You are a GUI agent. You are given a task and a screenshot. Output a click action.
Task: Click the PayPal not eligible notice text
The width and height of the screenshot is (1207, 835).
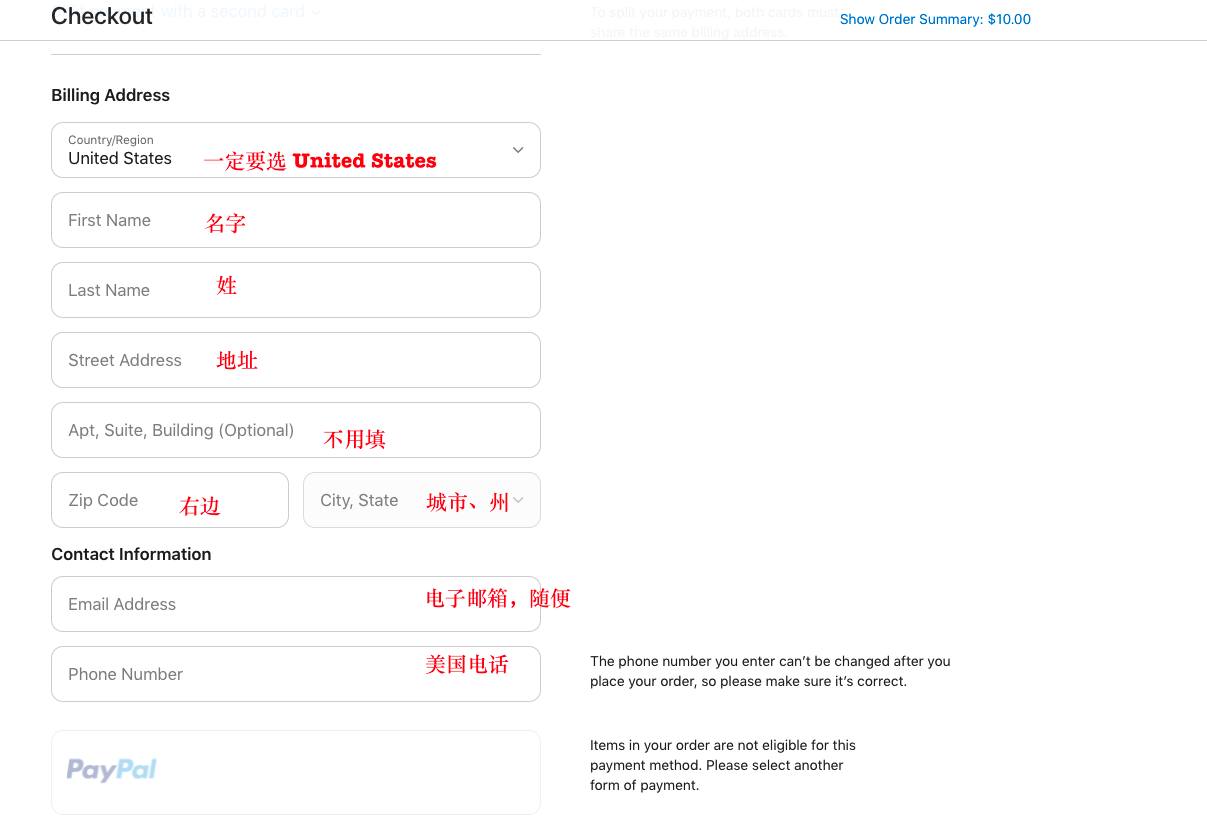(722, 765)
